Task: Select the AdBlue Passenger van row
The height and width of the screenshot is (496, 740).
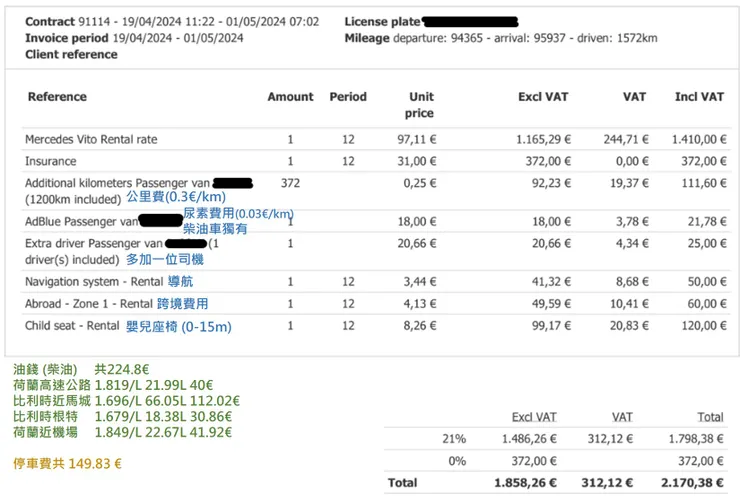Action: point(81,221)
